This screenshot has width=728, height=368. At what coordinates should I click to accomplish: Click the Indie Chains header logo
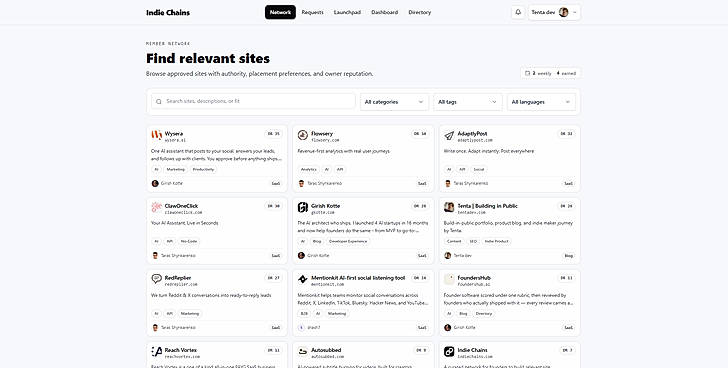point(168,13)
